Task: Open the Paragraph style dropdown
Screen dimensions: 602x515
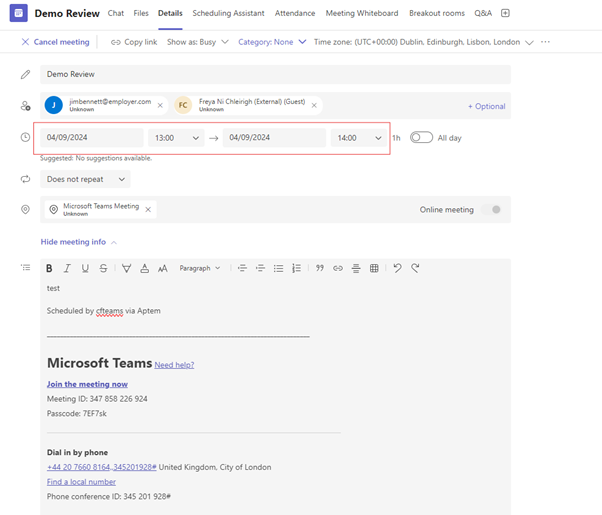Action: point(200,268)
